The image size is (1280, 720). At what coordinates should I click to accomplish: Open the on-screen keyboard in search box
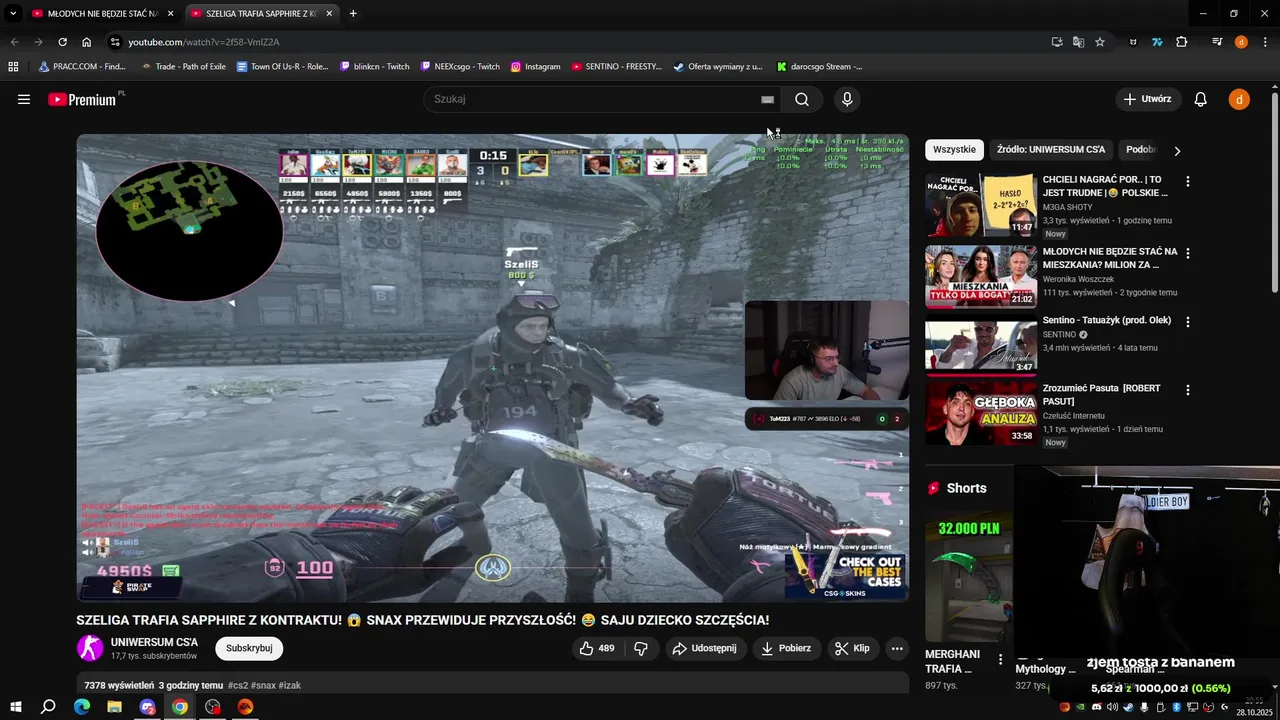(767, 99)
